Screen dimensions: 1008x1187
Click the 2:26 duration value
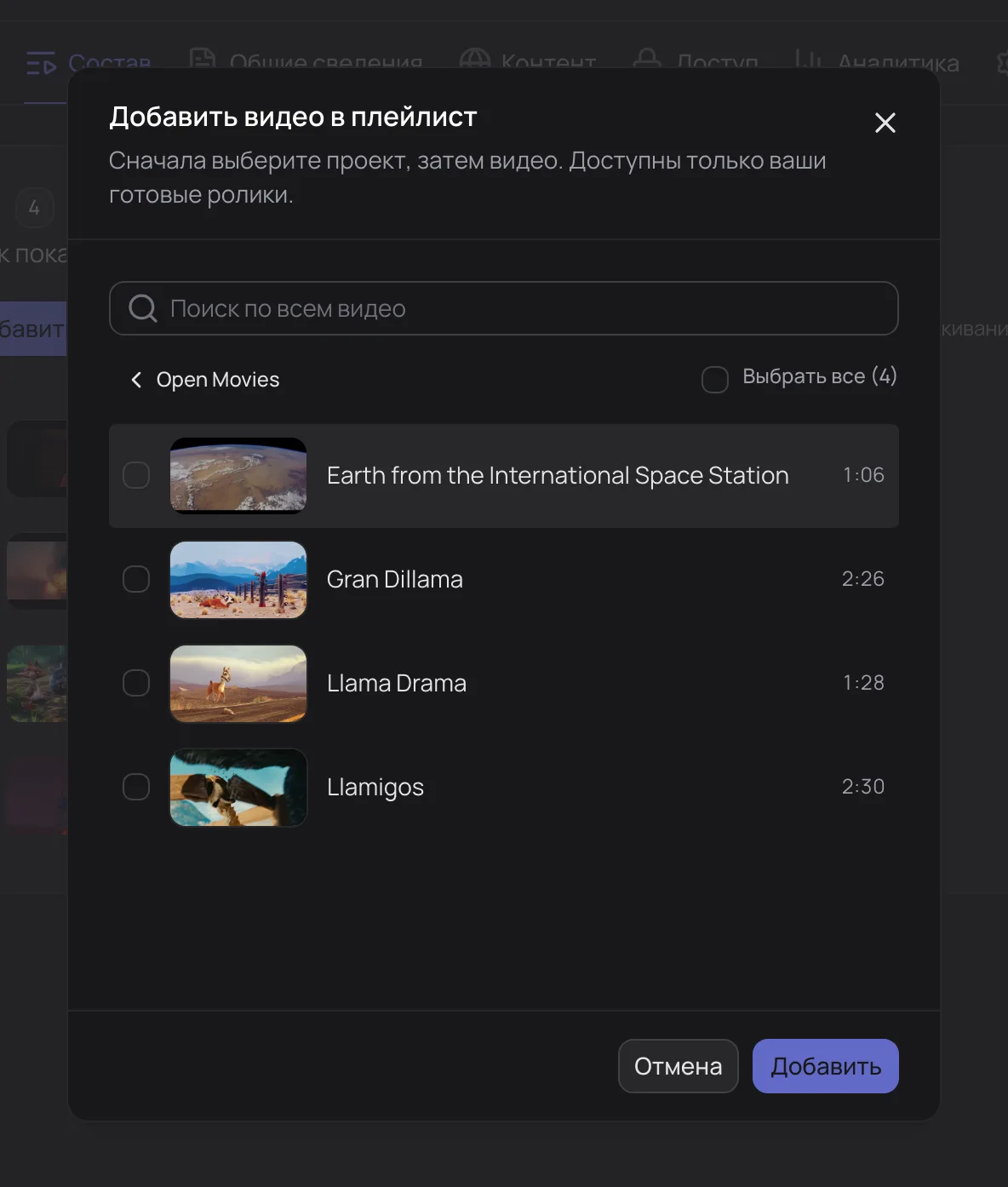863,579
